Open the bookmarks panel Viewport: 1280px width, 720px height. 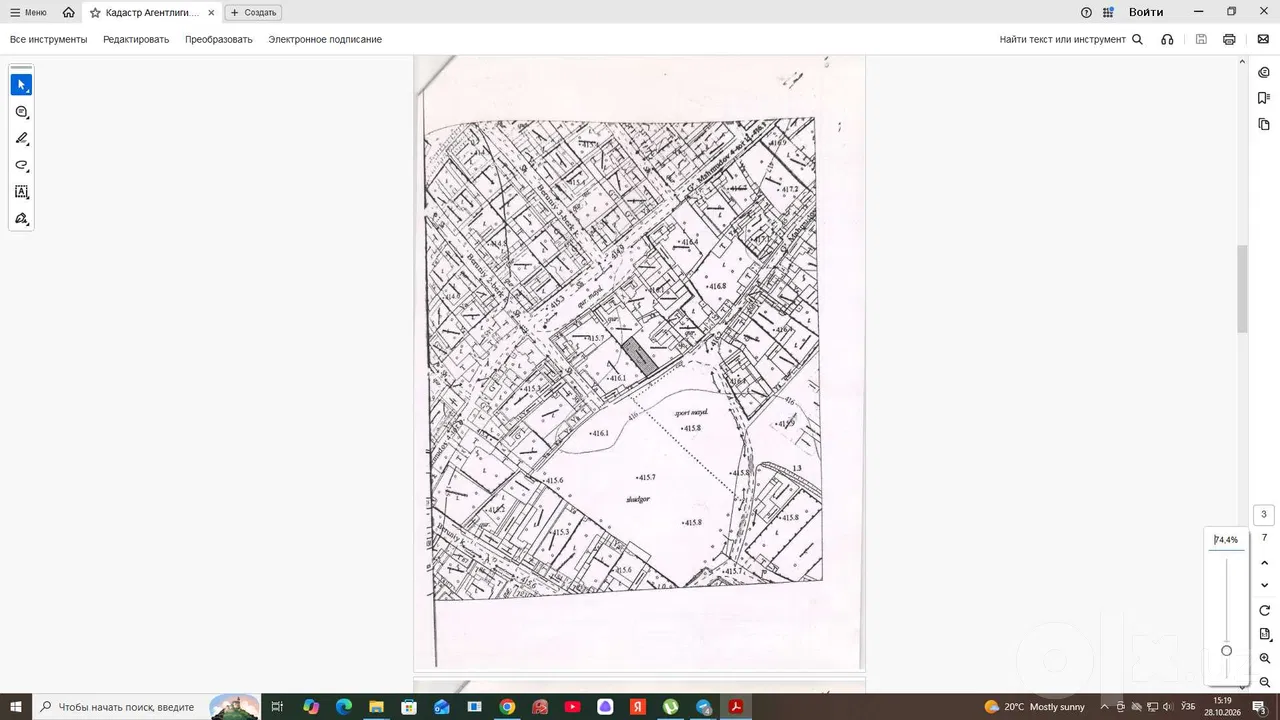click(x=1264, y=98)
